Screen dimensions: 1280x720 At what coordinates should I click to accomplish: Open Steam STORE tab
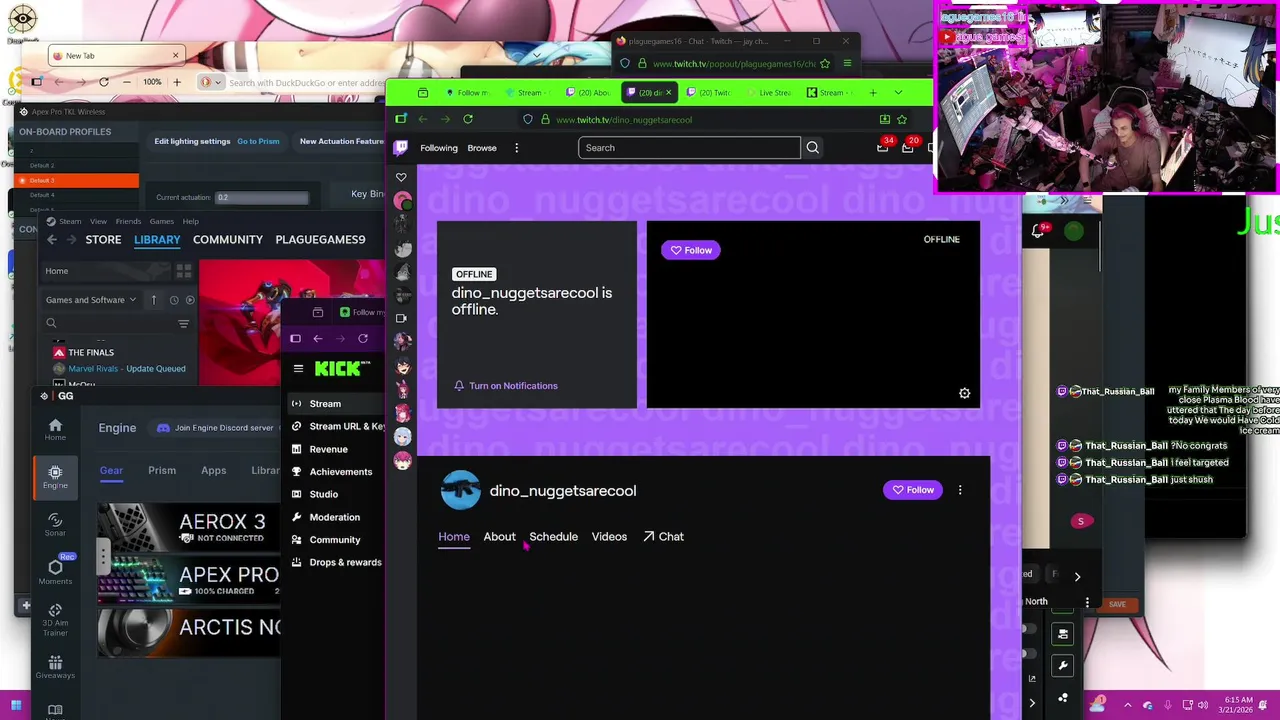coord(103,240)
